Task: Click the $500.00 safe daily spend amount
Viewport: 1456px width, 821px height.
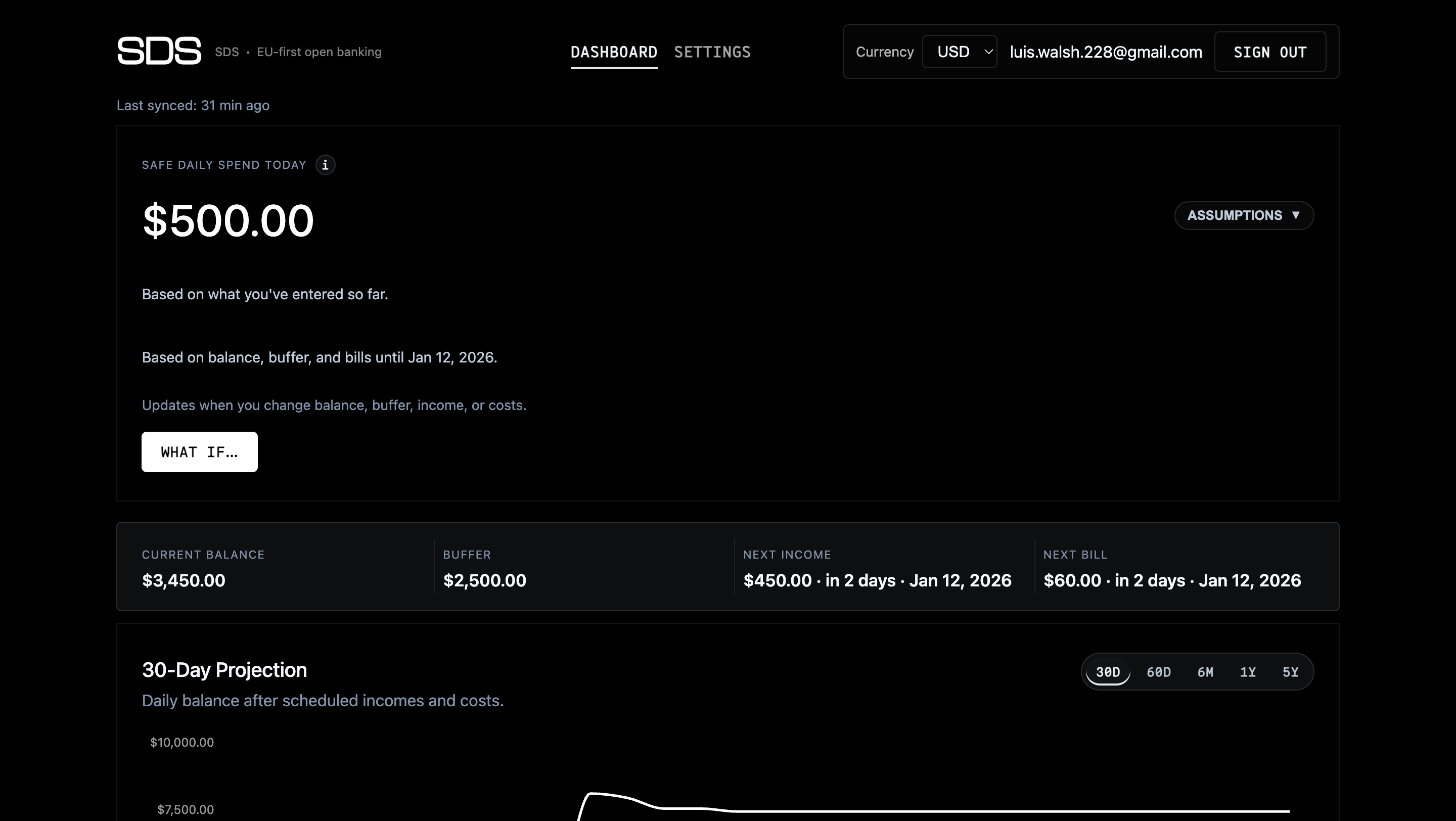Action: pos(228,220)
